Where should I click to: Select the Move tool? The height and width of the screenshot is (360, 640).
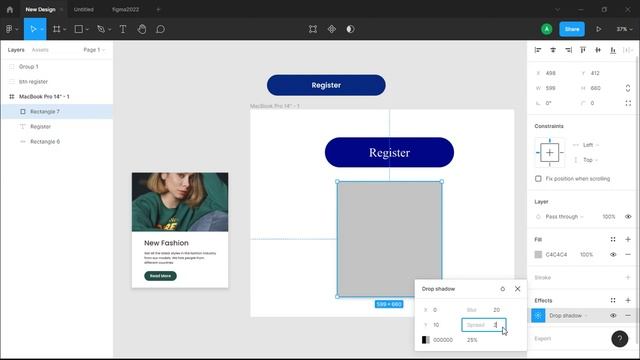33,29
